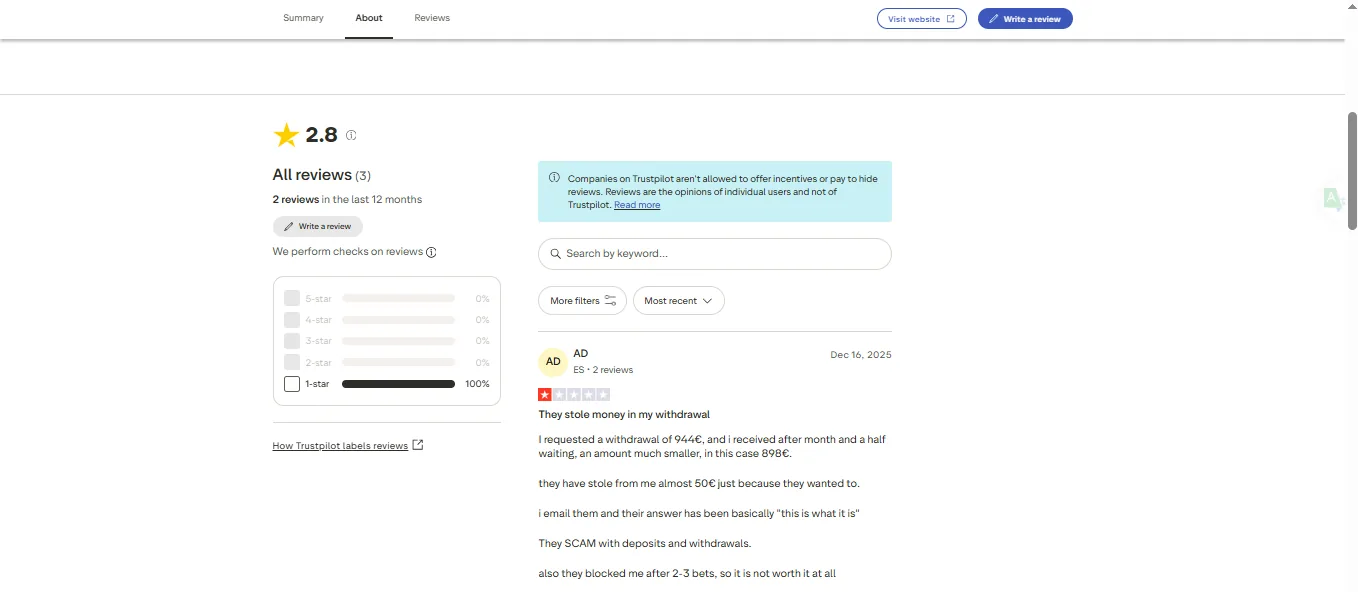Click external link icon after labels reviews
Screen dimensions: 1358x592
click(418, 445)
